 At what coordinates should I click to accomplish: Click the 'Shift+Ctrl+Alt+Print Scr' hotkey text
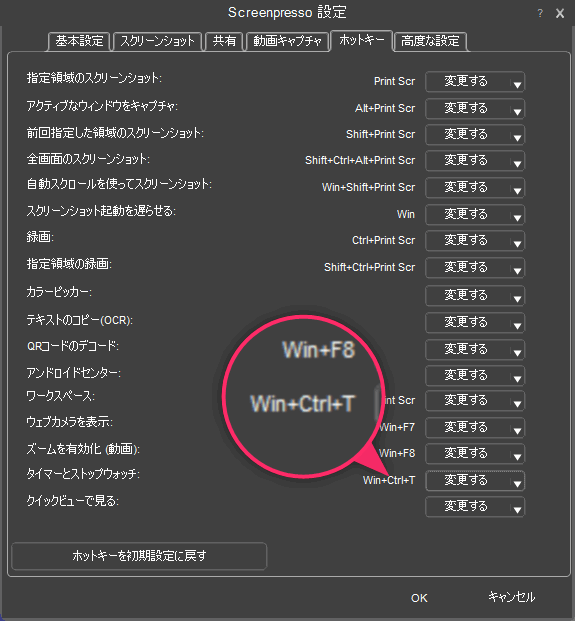[360, 161]
